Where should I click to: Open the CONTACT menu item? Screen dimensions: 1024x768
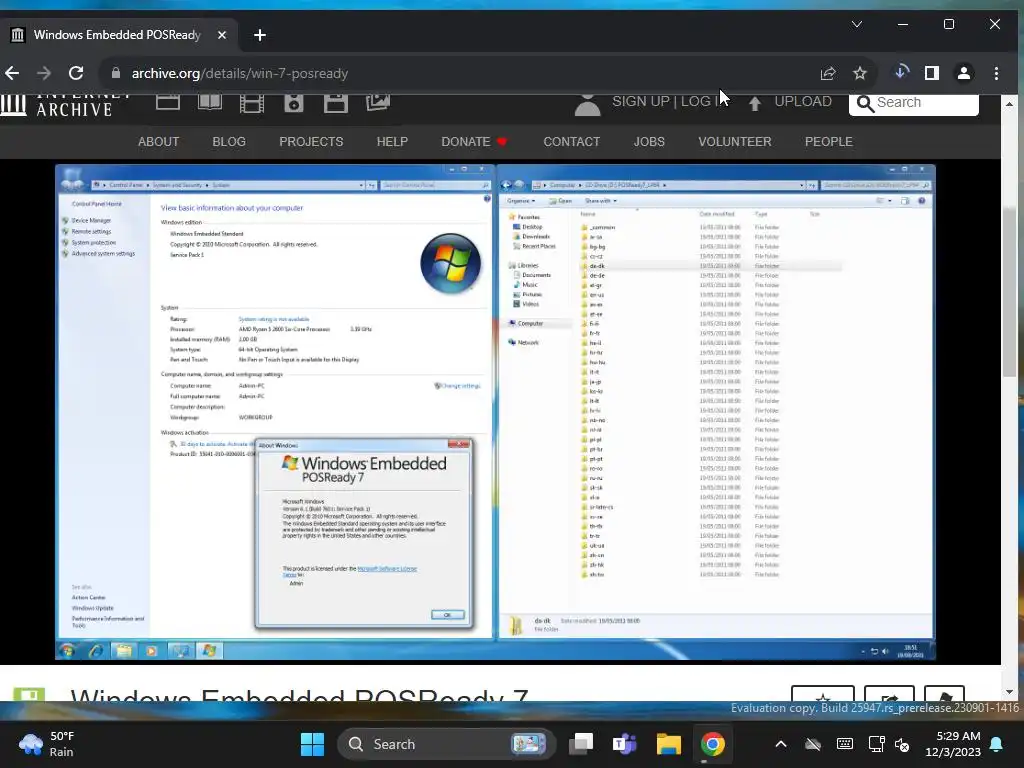click(571, 142)
